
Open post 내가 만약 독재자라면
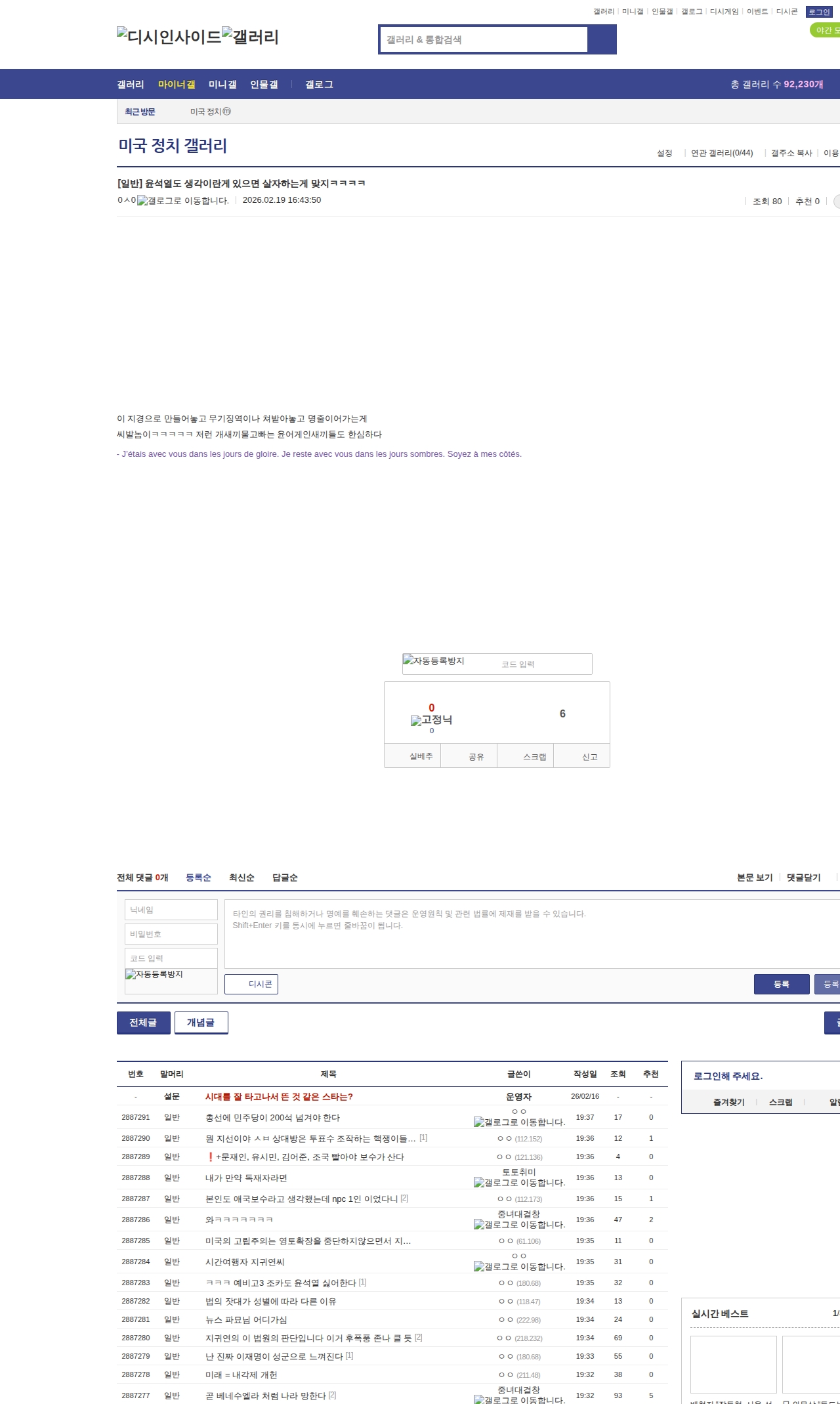(x=246, y=1178)
